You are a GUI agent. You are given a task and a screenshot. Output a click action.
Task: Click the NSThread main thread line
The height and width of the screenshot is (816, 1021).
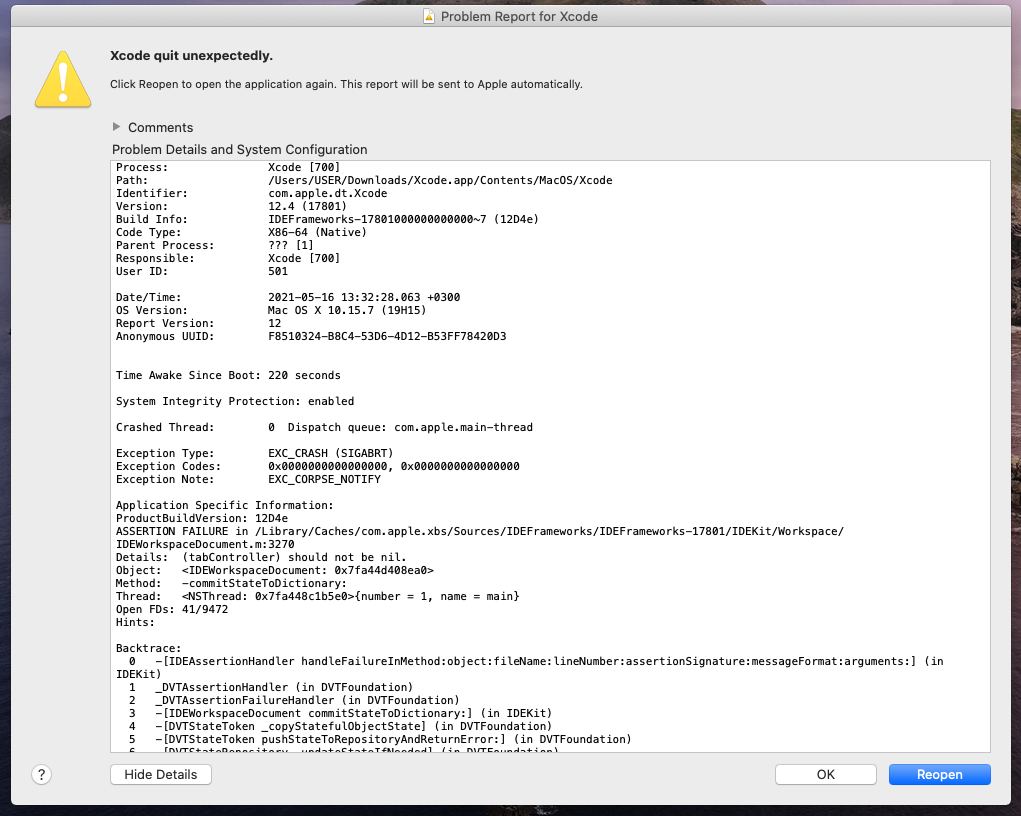[x=318, y=597]
